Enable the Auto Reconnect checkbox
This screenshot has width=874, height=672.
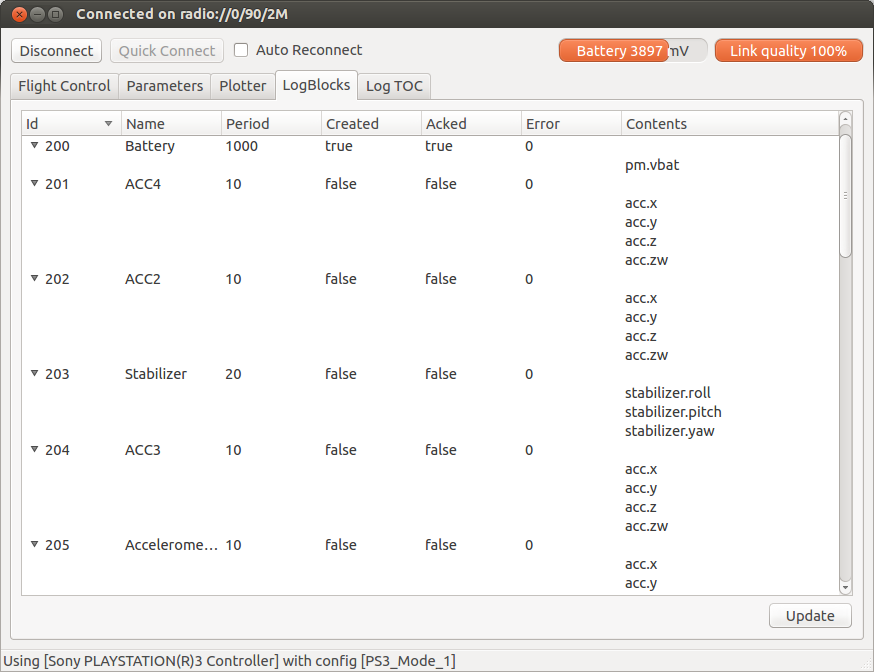click(x=241, y=50)
